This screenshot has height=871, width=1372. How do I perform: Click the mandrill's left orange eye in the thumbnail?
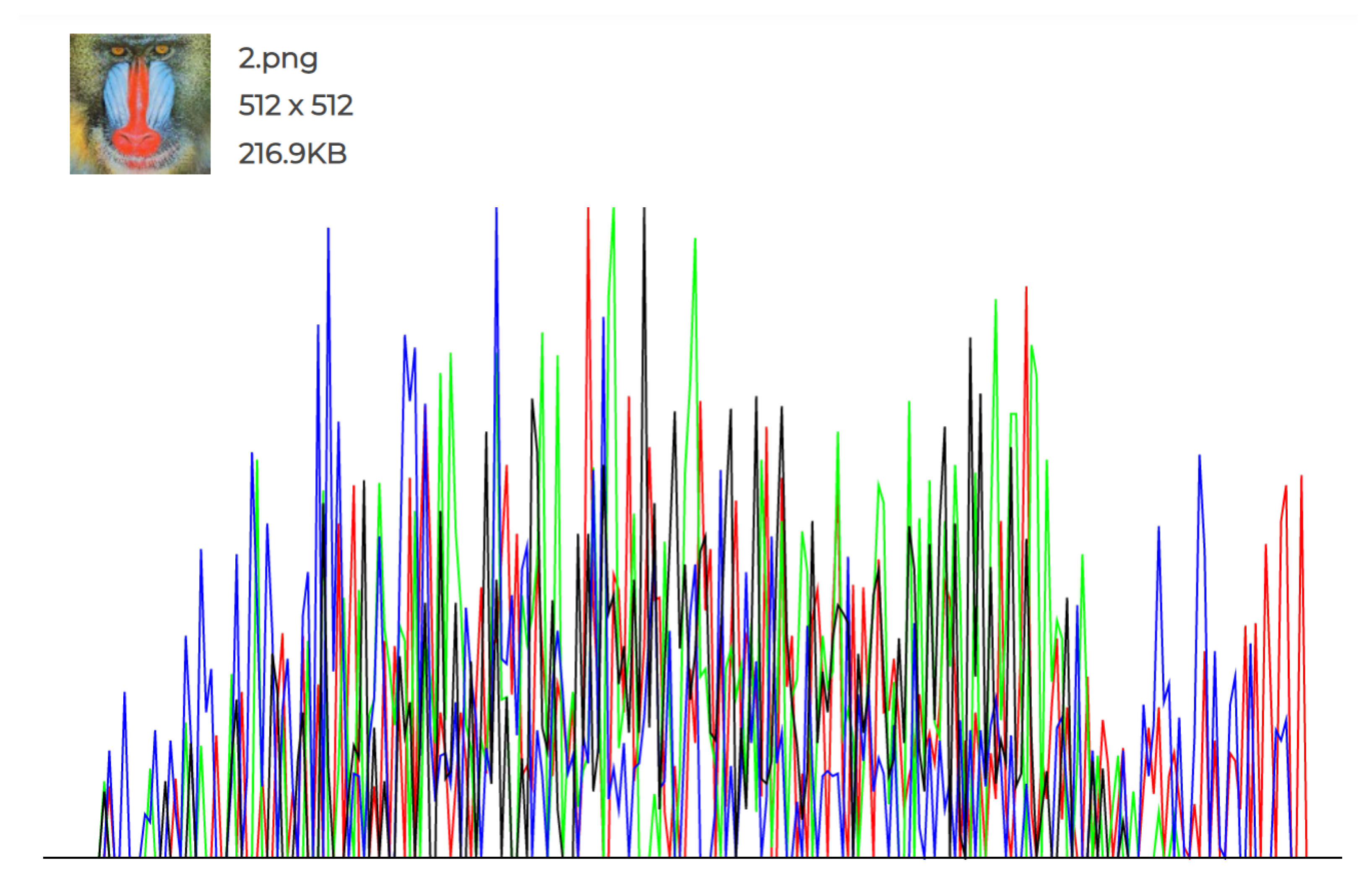pyautogui.click(x=119, y=51)
